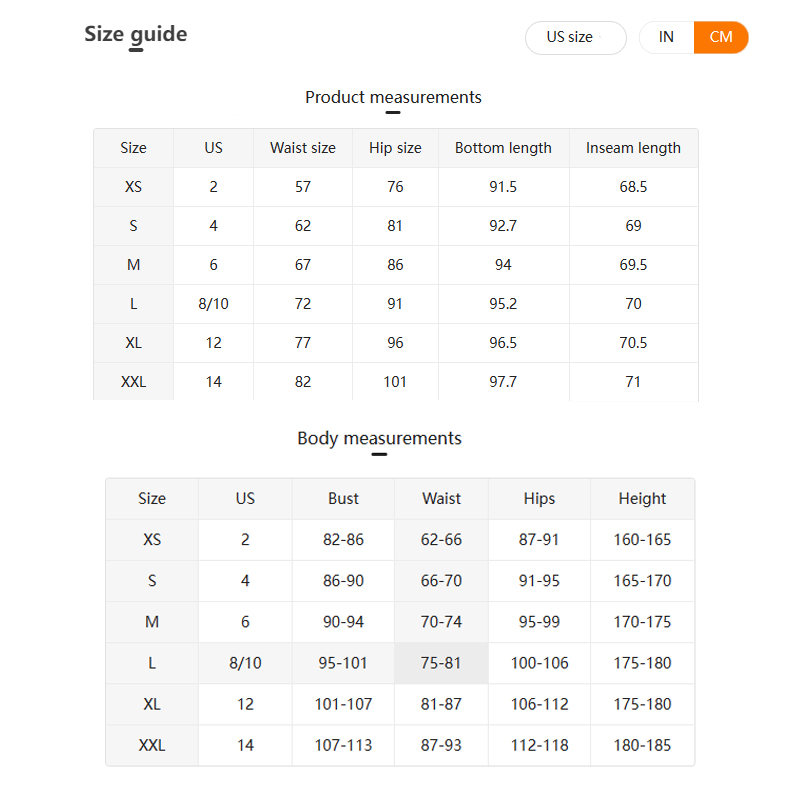Click the 95-101 bust cell
The image size is (800, 800).
(x=343, y=663)
